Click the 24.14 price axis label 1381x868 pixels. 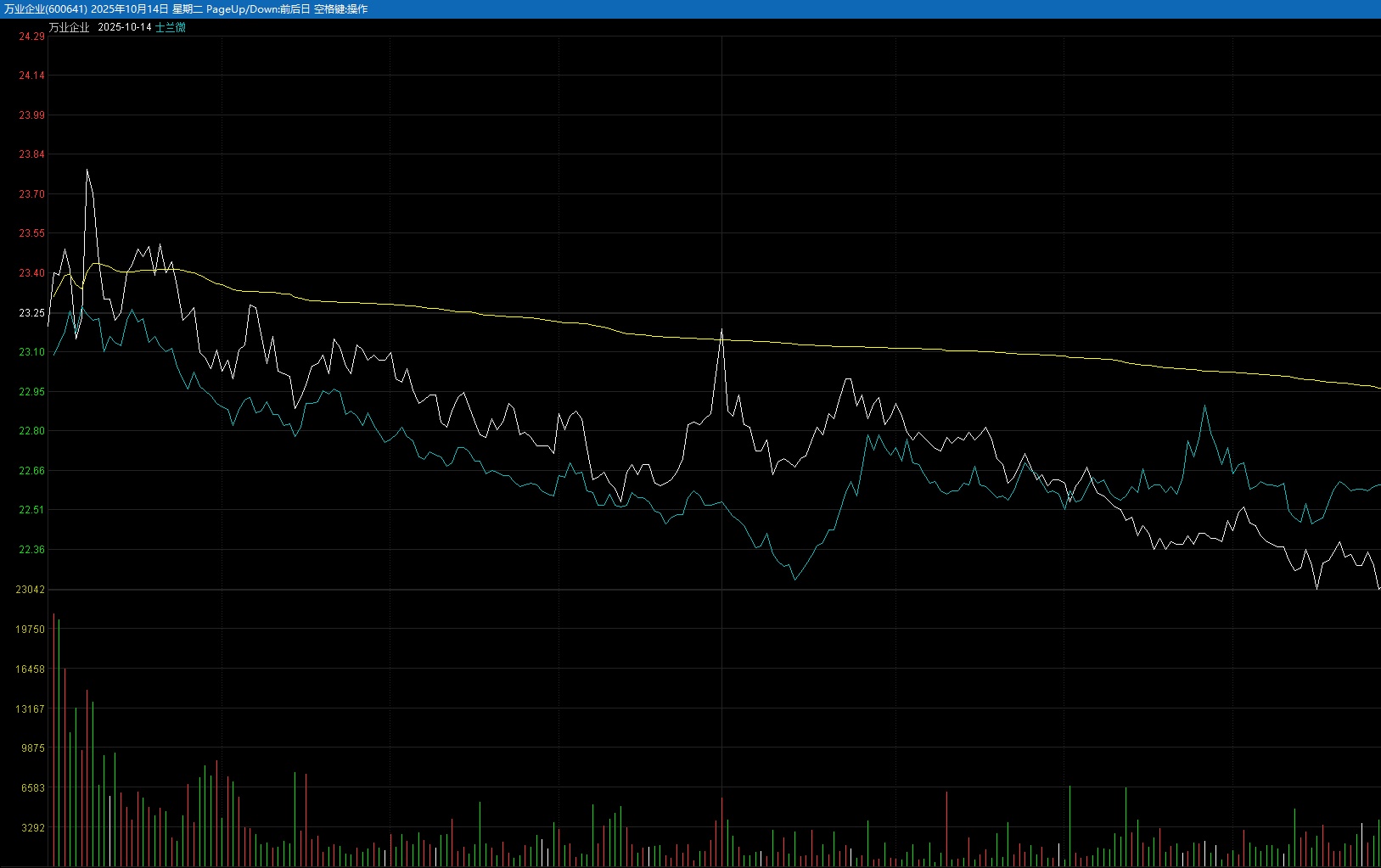32,76
